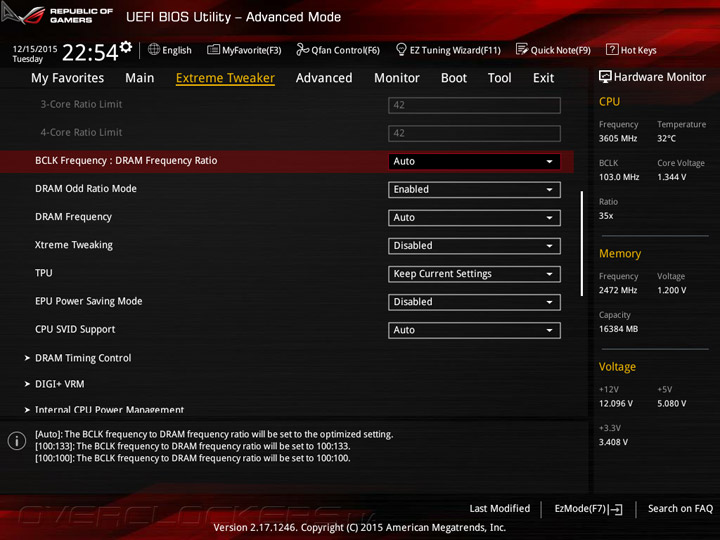Click the info circle icon in help area
The height and width of the screenshot is (540, 720).
tap(17, 441)
